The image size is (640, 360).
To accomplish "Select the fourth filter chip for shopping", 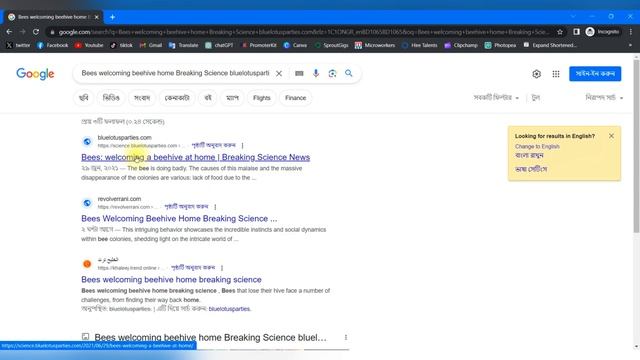I will [x=177, y=98].
